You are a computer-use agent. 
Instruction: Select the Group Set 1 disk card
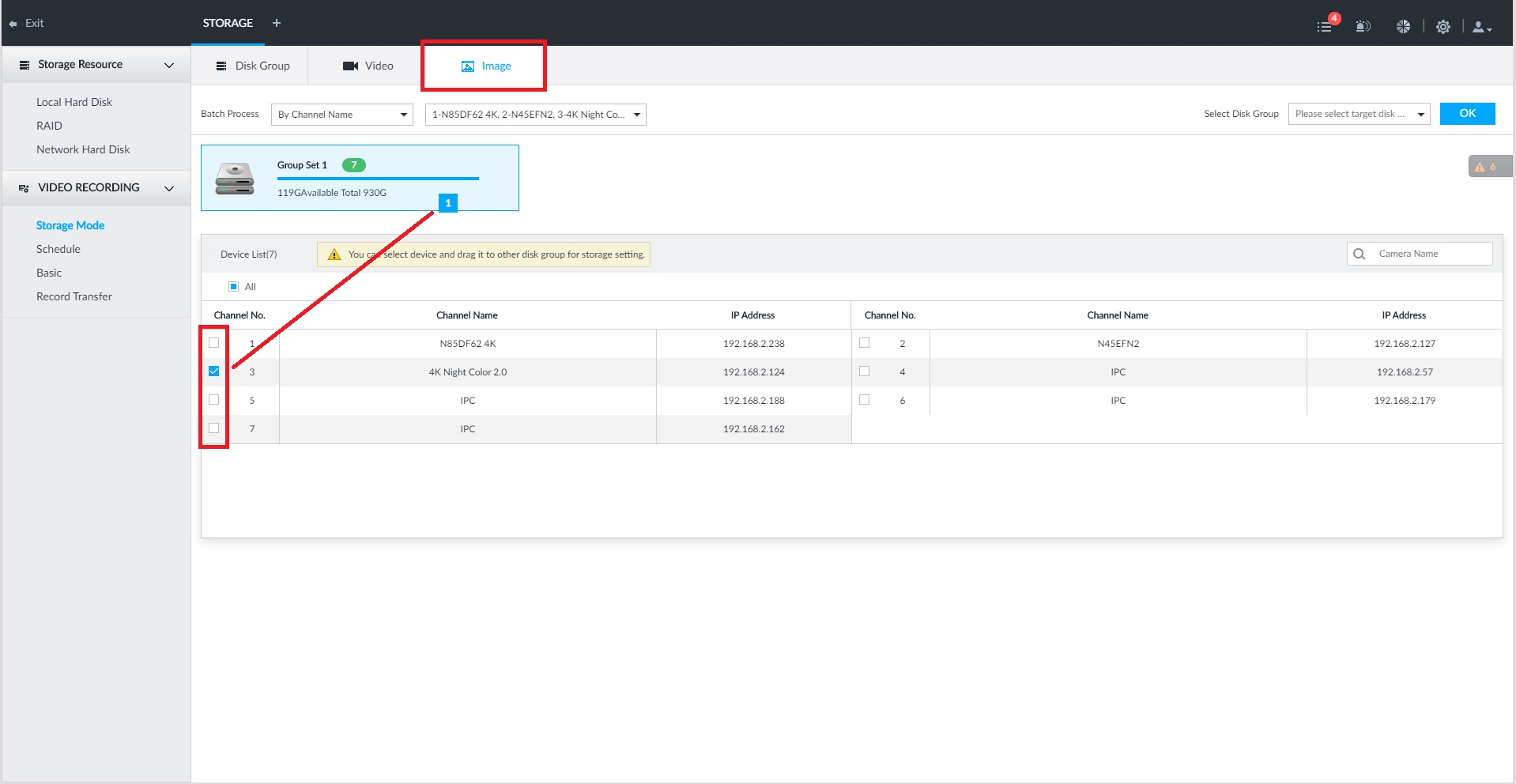tap(360, 178)
